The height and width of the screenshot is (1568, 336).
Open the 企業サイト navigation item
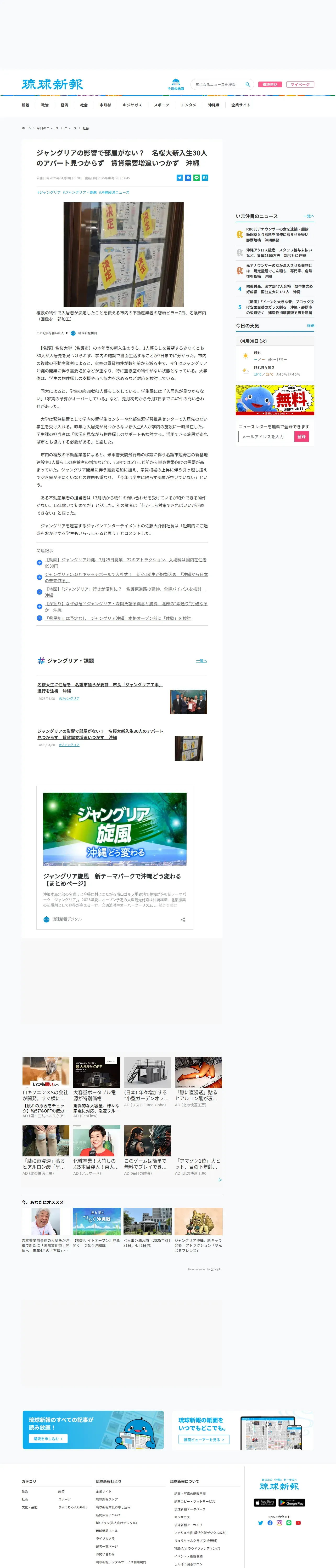point(240,105)
